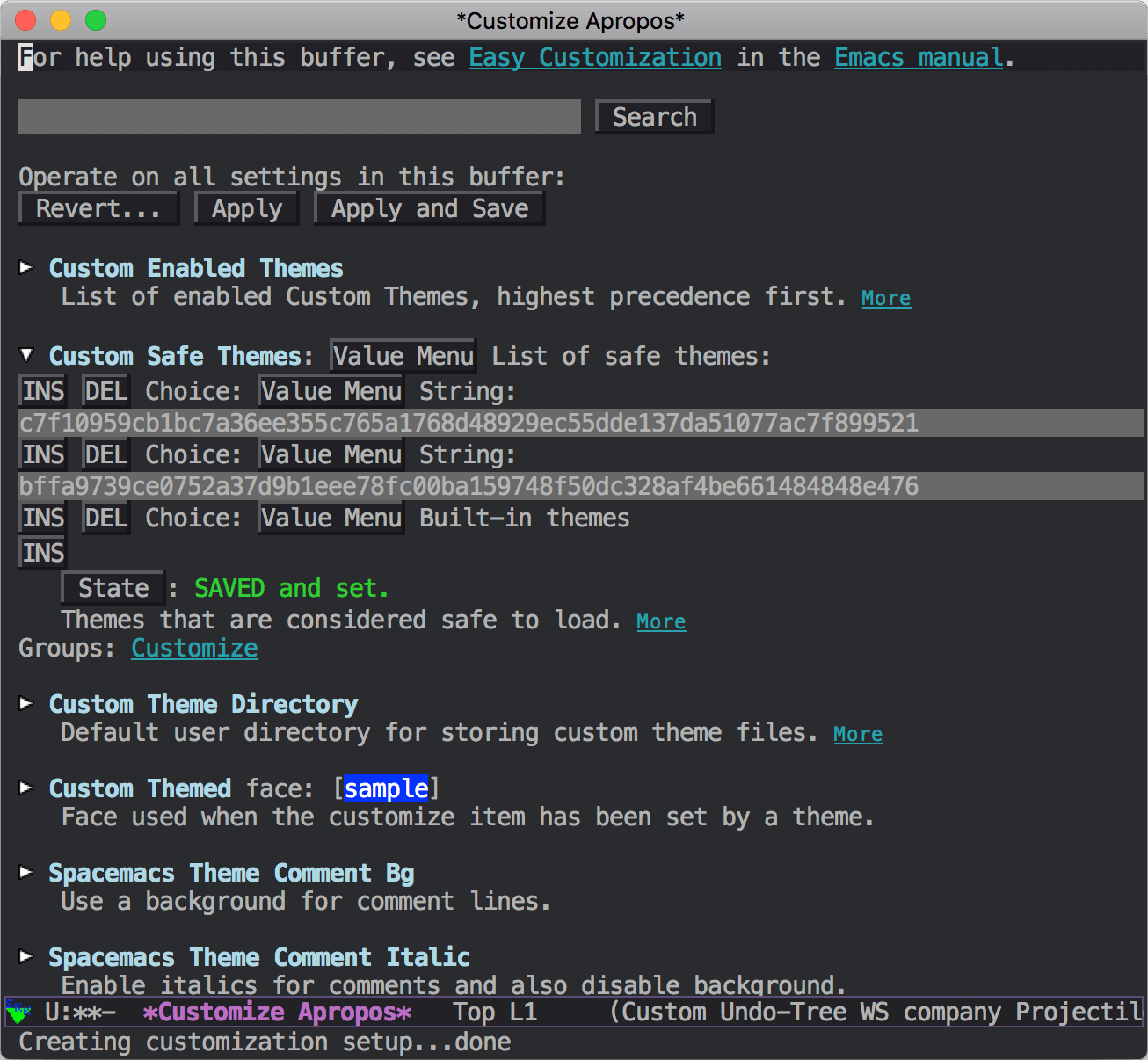Follow the Customize group link

click(x=193, y=648)
